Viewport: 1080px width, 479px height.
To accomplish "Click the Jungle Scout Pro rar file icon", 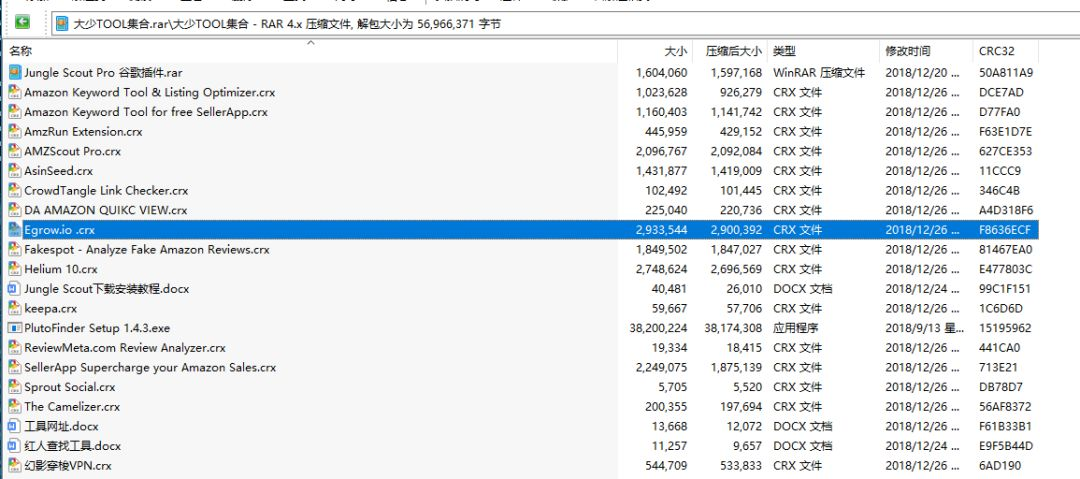I will pyautogui.click(x=14, y=72).
